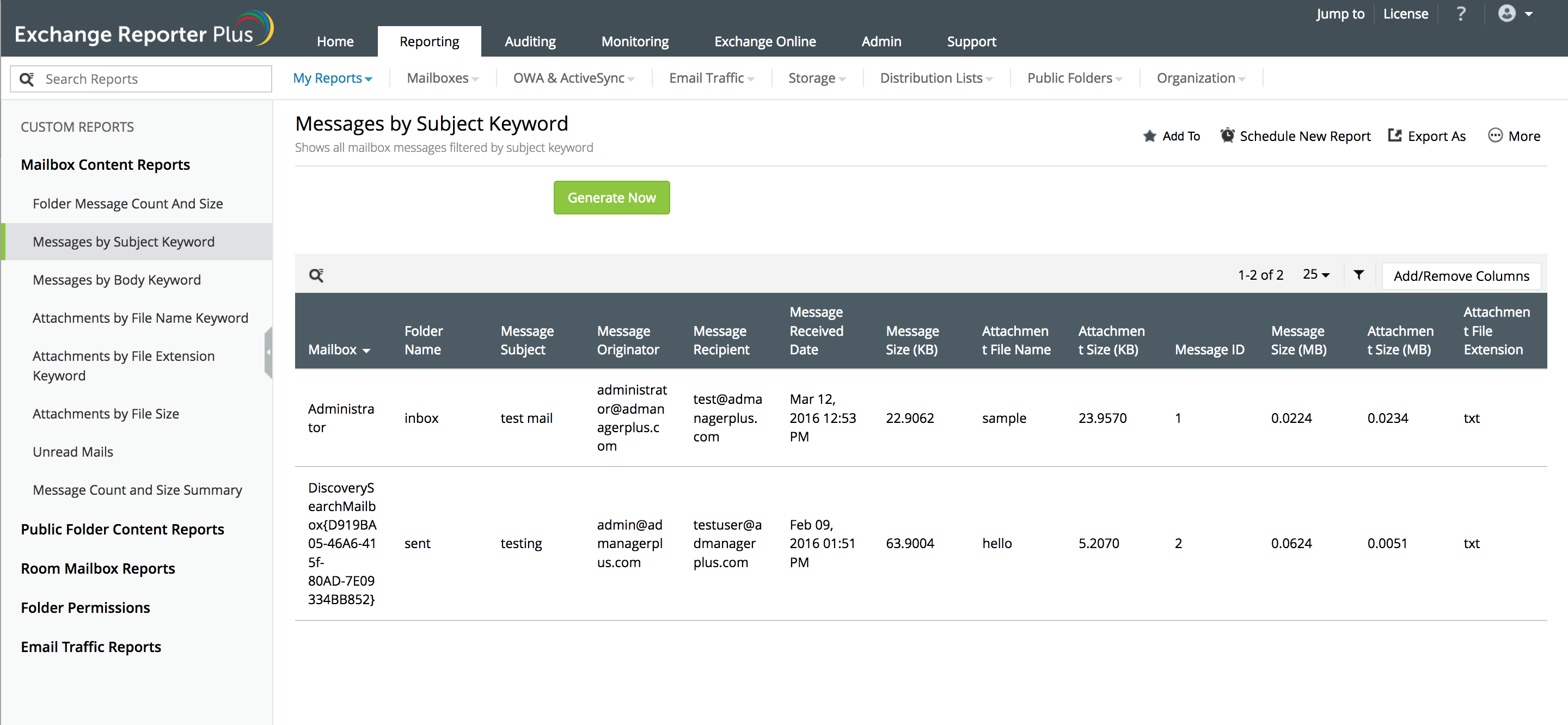Open the Exchange Online tab
The image size is (1568, 725).
pos(764,41)
